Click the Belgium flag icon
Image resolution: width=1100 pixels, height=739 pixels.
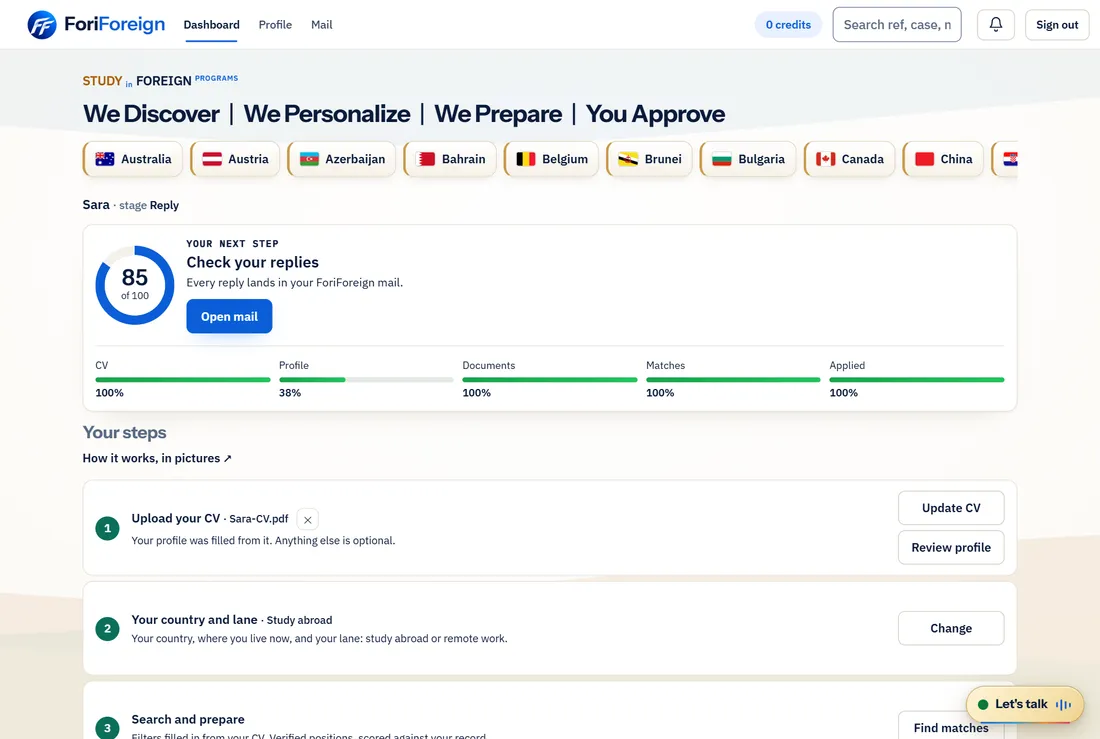[525, 159]
